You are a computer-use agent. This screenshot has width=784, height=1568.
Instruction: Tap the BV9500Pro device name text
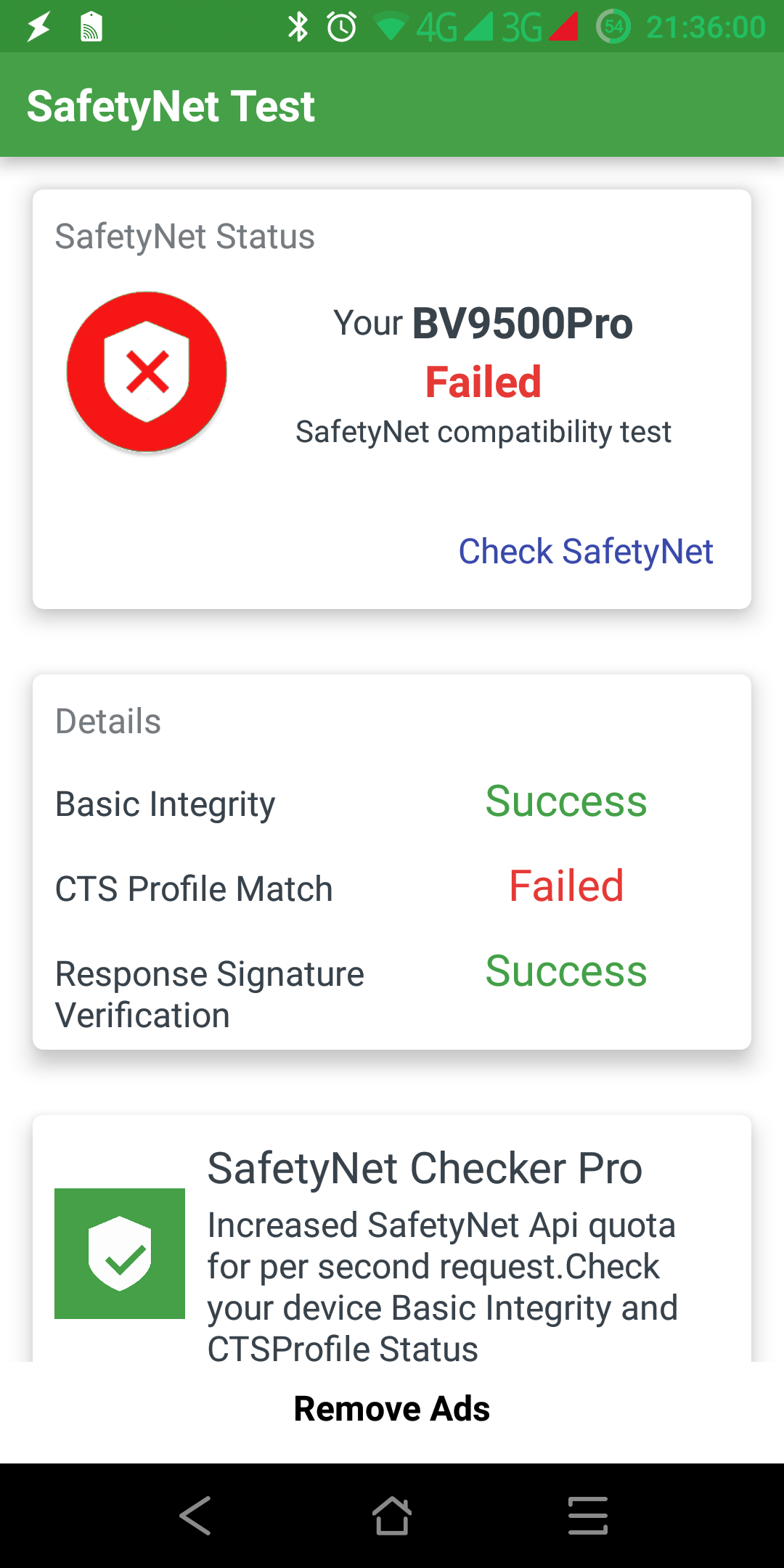click(523, 323)
